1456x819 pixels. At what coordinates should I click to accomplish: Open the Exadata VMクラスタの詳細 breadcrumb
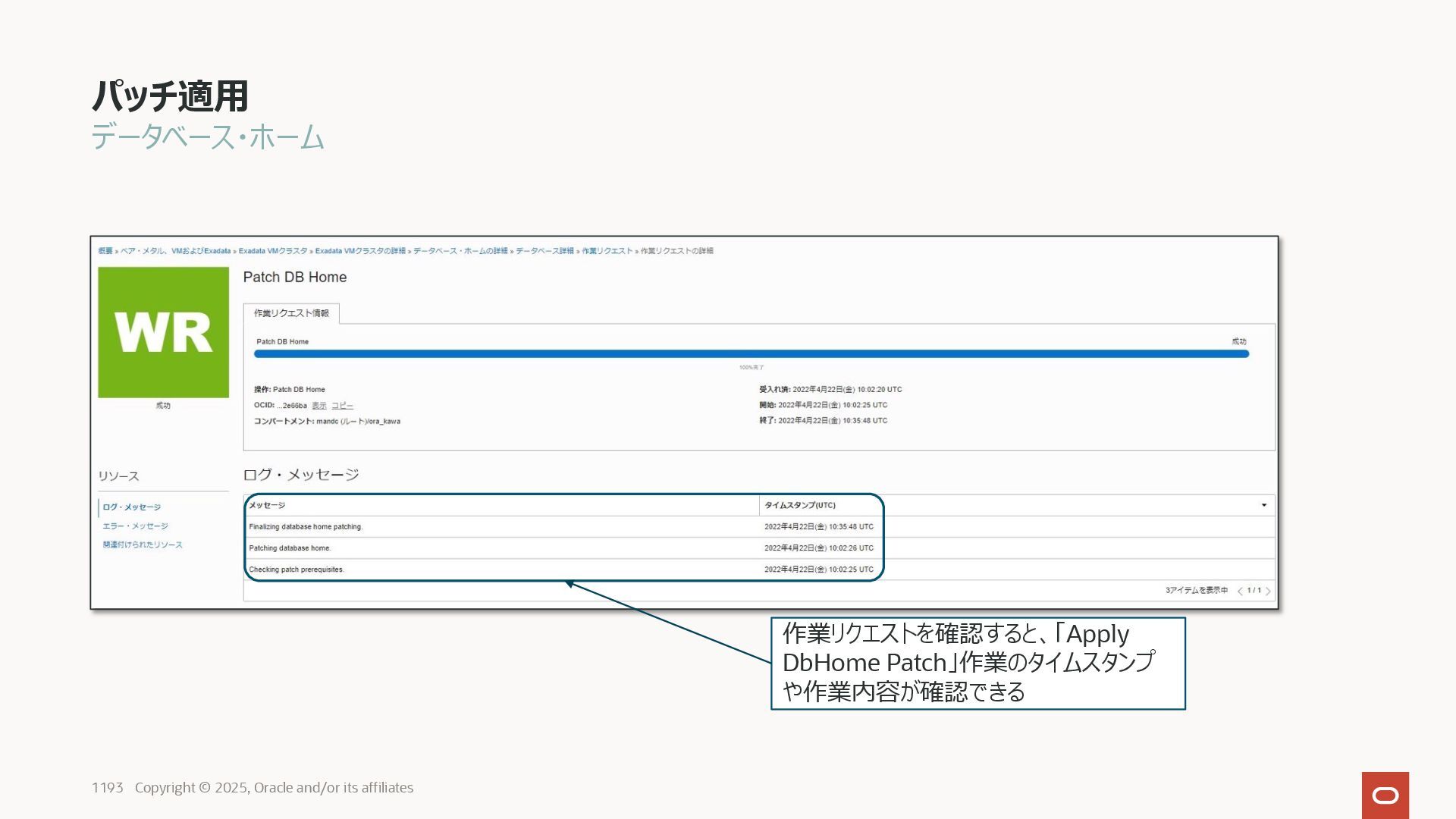pyautogui.click(x=360, y=251)
